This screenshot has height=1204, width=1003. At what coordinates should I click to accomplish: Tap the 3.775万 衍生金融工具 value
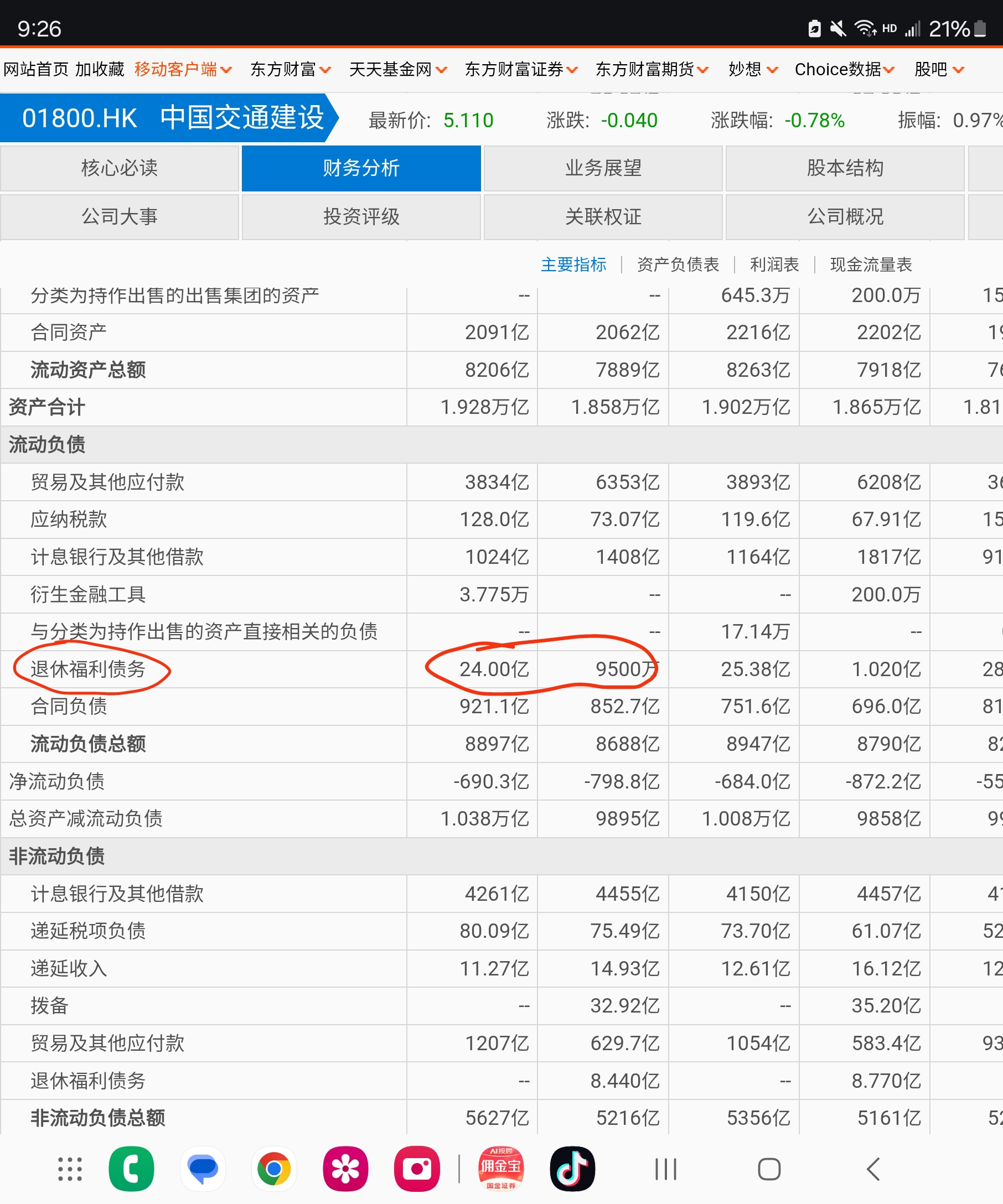pyautogui.click(x=494, y=595)
